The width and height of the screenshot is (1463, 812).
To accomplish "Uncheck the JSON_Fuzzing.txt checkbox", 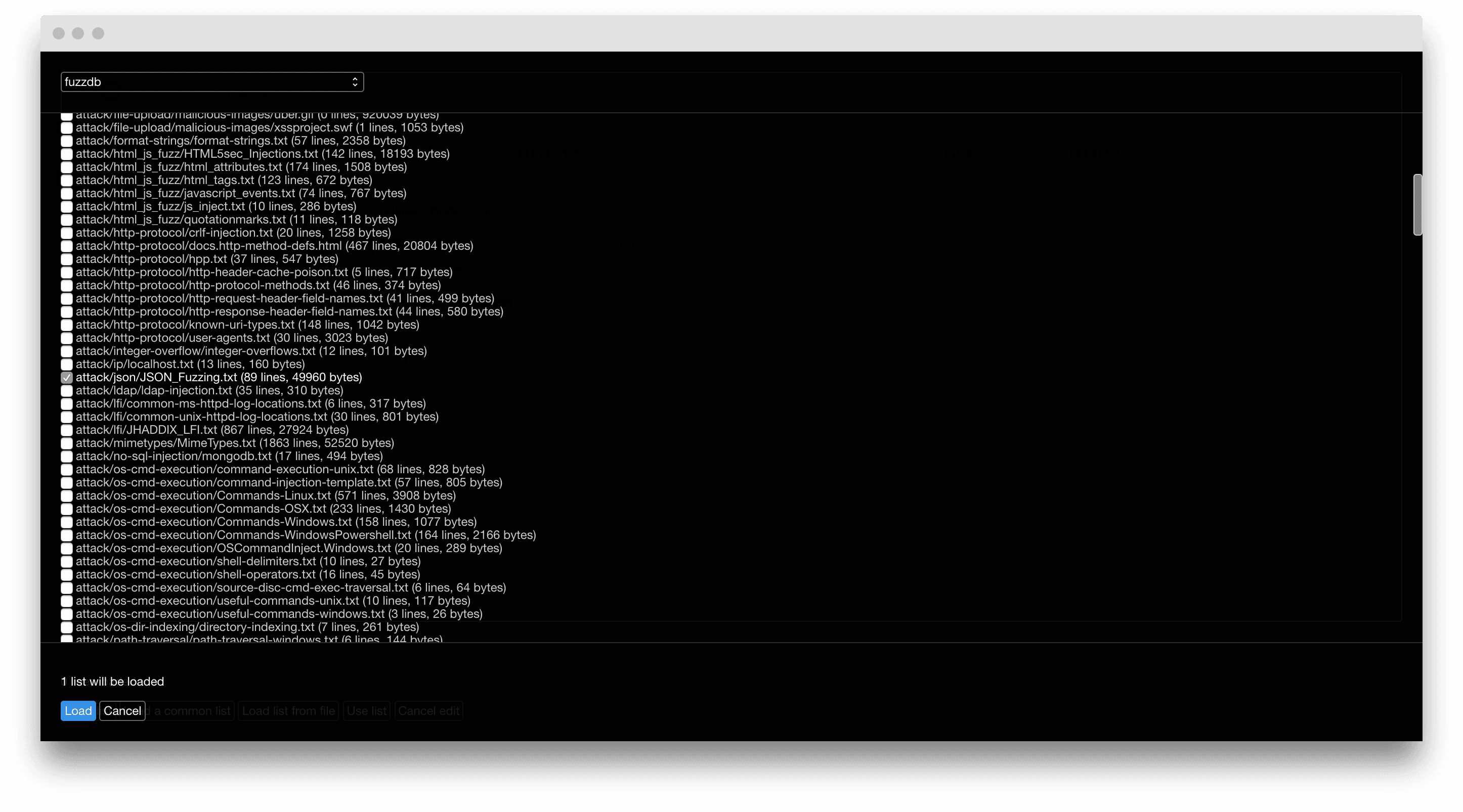I will click(66, 377).
